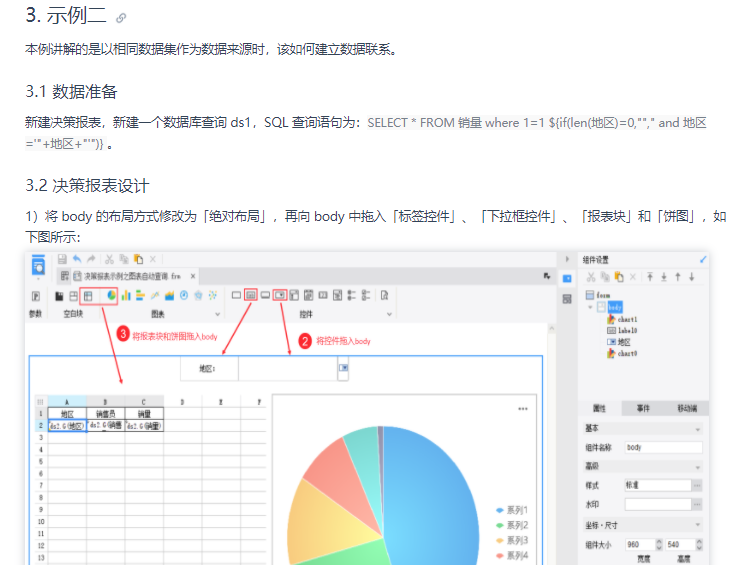752x565 pixels.
Task: Open the 地区 dropdown box on canvas
Action: [343, 368]
